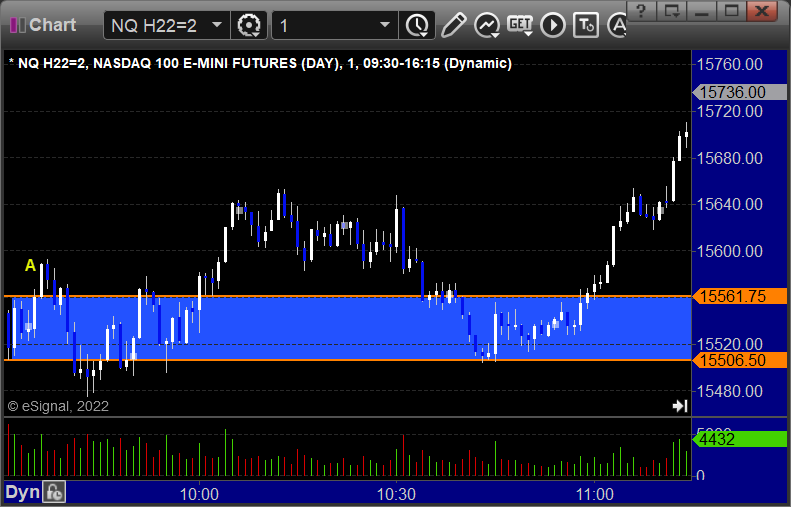Click the 10:00 time axis label
This screenshot has height=507, width=791.
[x=199, y=494]
